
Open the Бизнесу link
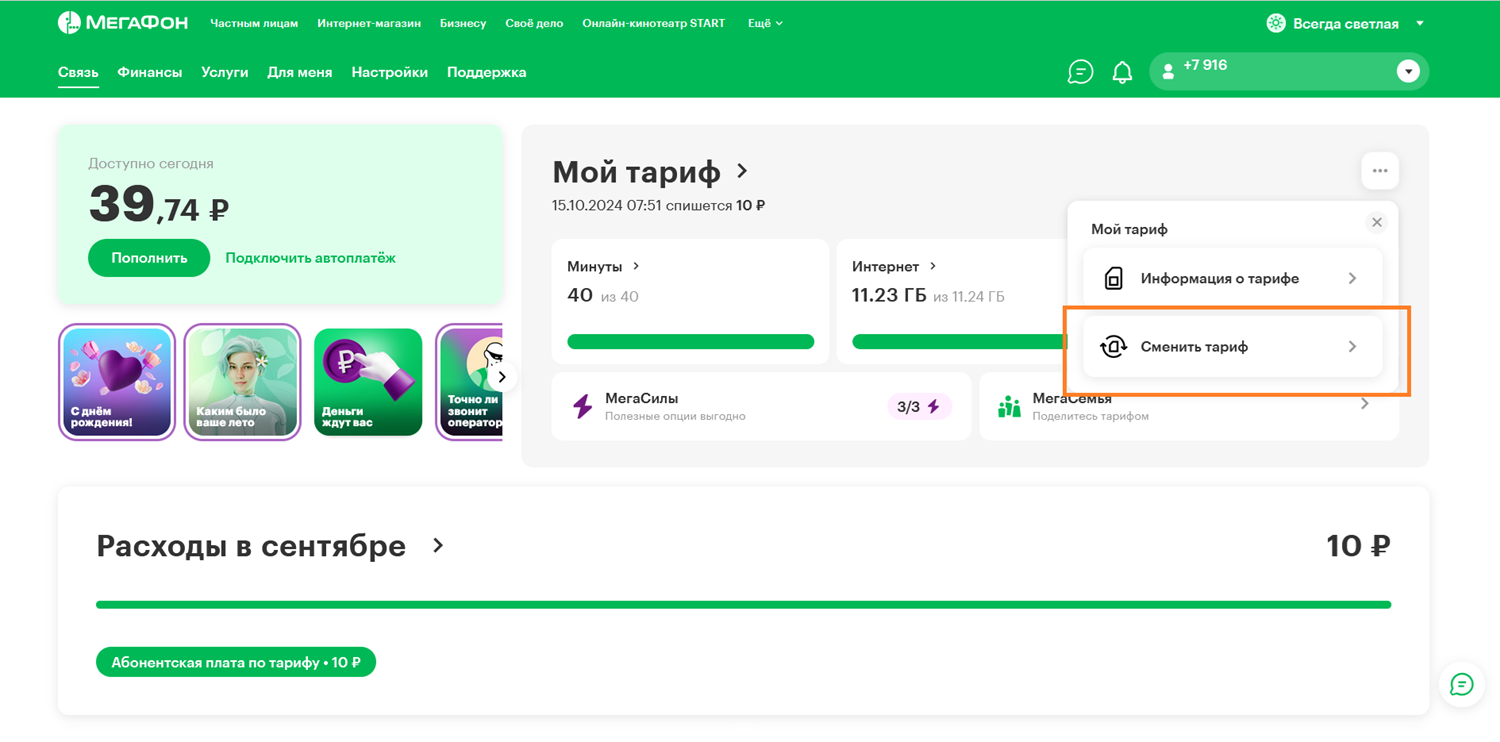(x=463, y=23)
